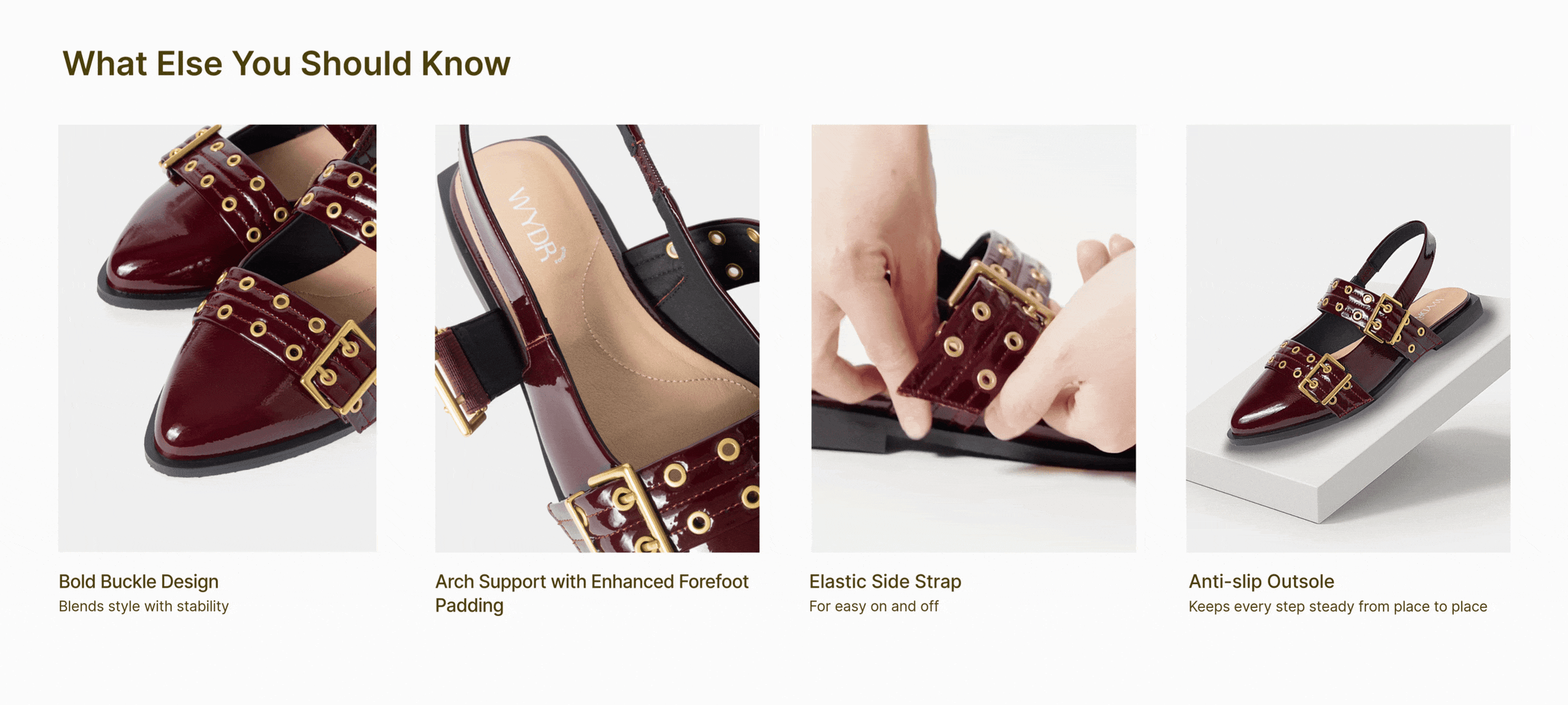Image resolution: width=1568 pixels, height=705 pixels.
Task: Click the 'Elastic Side Strap' title
Action: point(886,582)
